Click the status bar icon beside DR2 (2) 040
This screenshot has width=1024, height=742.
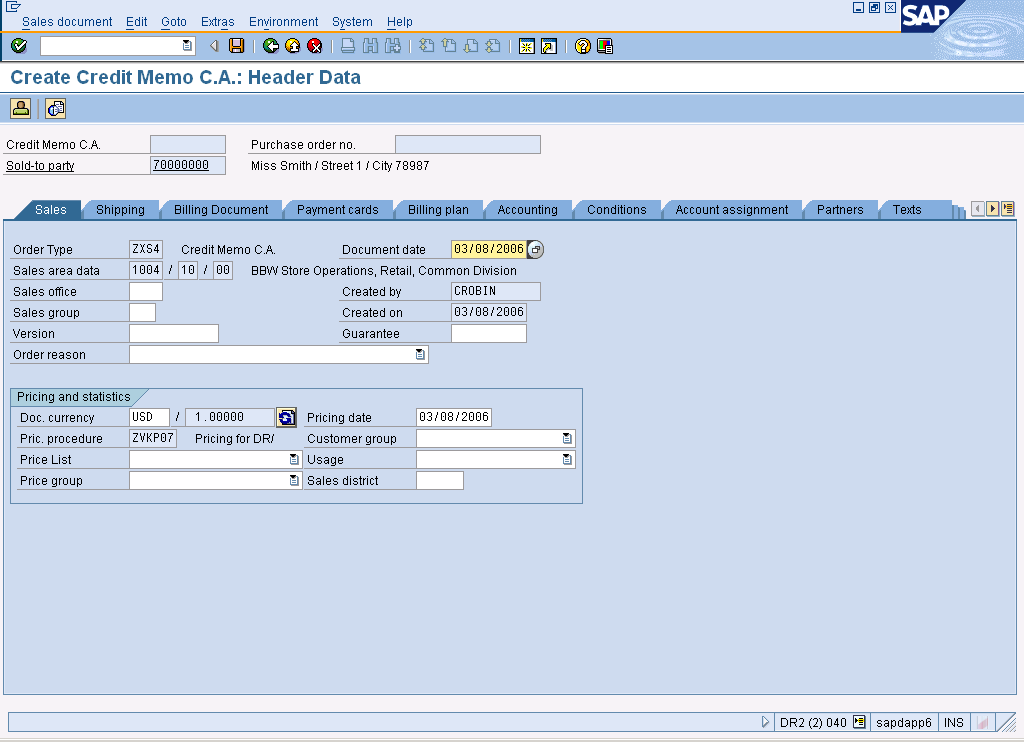(859, 722)
